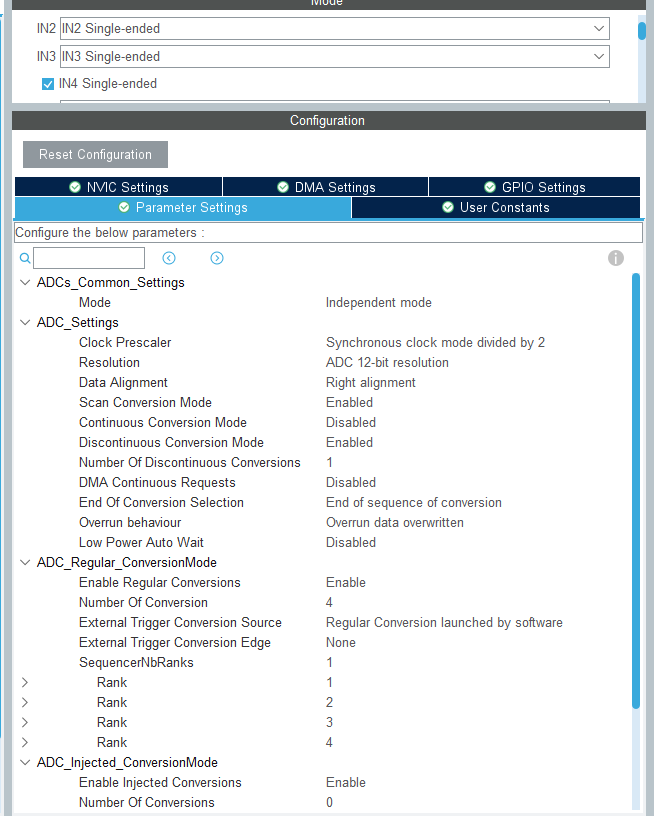657x816 pixels.
Task: Click the Low Power Auto Wait row
Action: click(323, 543)
